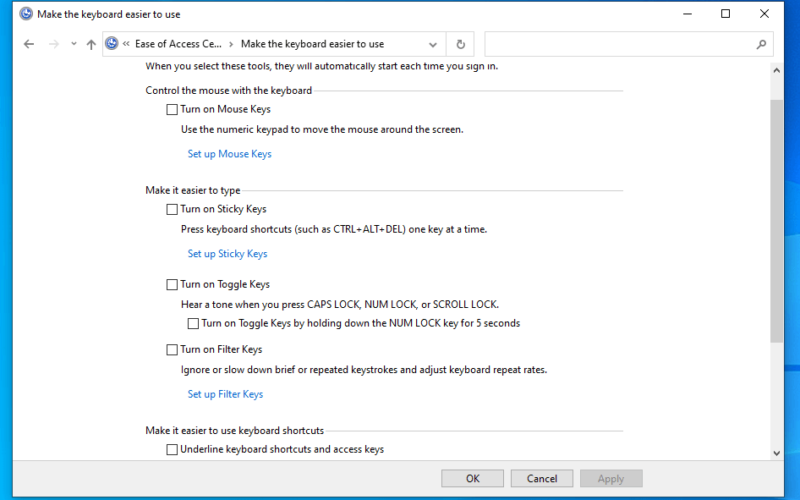Check Turn on Filter Keys

pyautogui.click(x=172, y=349)
